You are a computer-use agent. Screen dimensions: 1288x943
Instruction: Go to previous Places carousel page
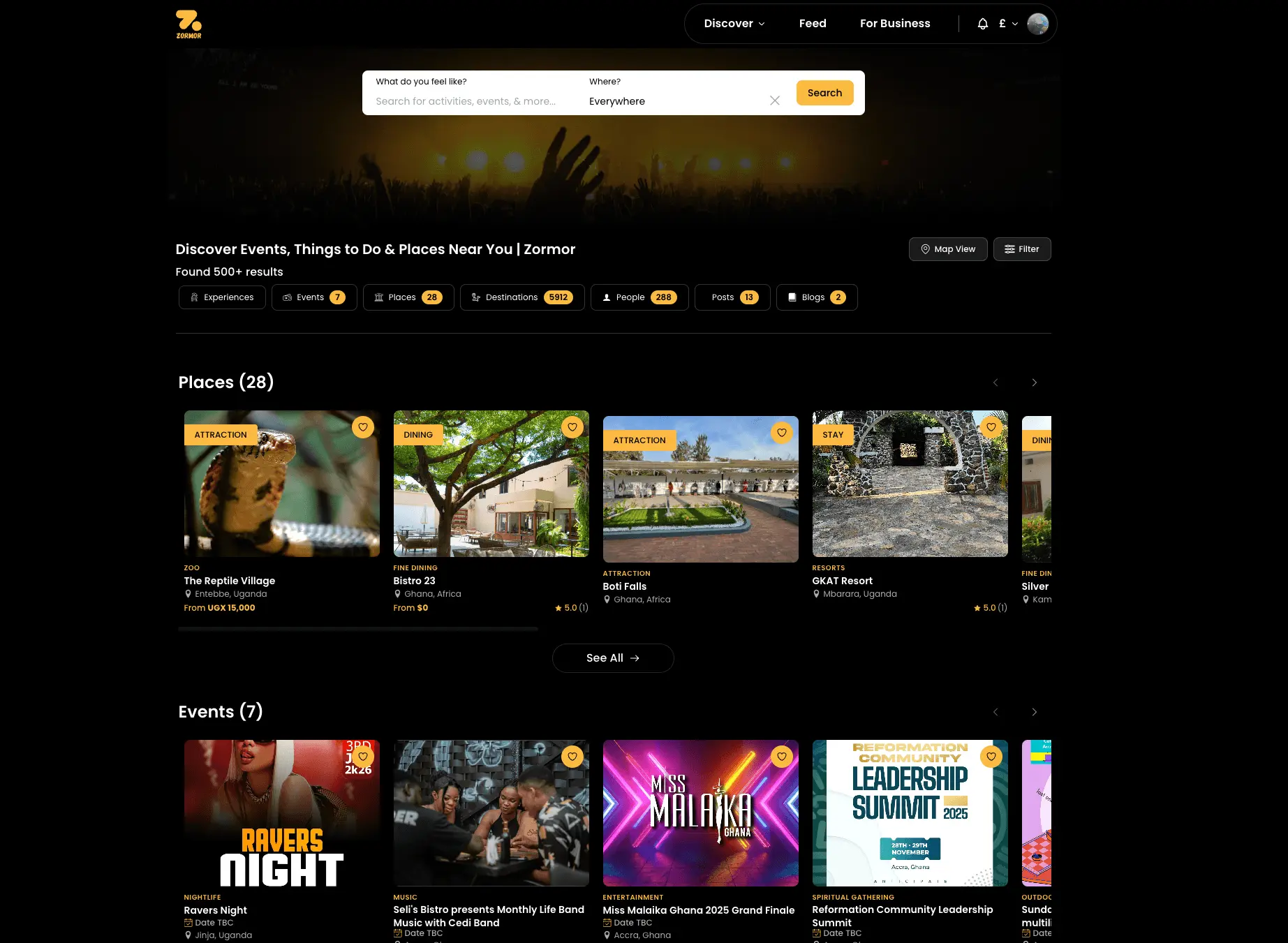pos(995,383)
